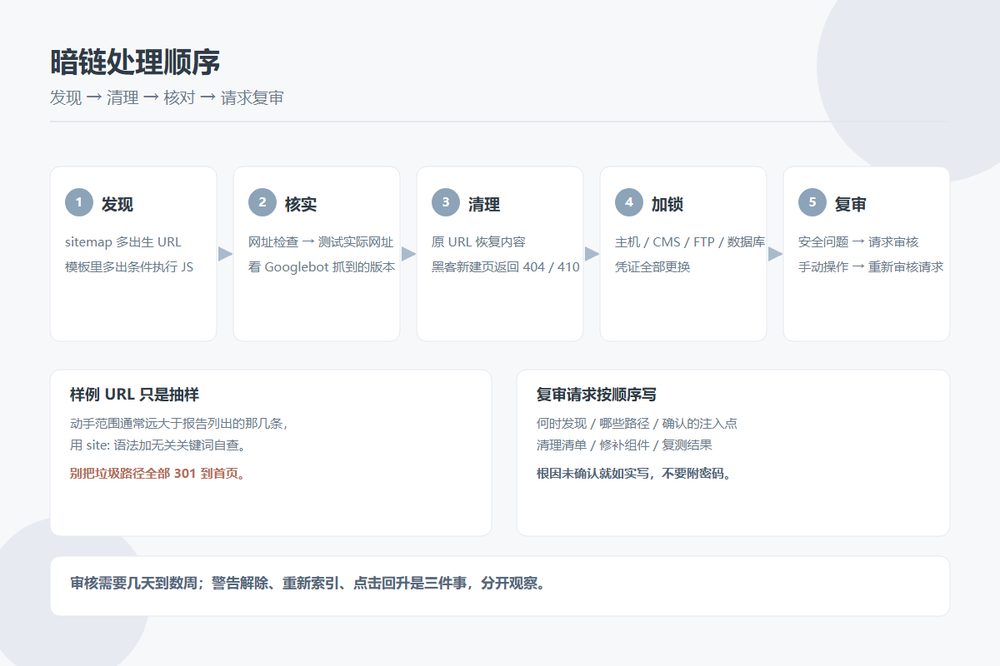This screenshot has height=666, width=1000.
Task: Click the 发现 step heading
Action: [x=117, y=204]
